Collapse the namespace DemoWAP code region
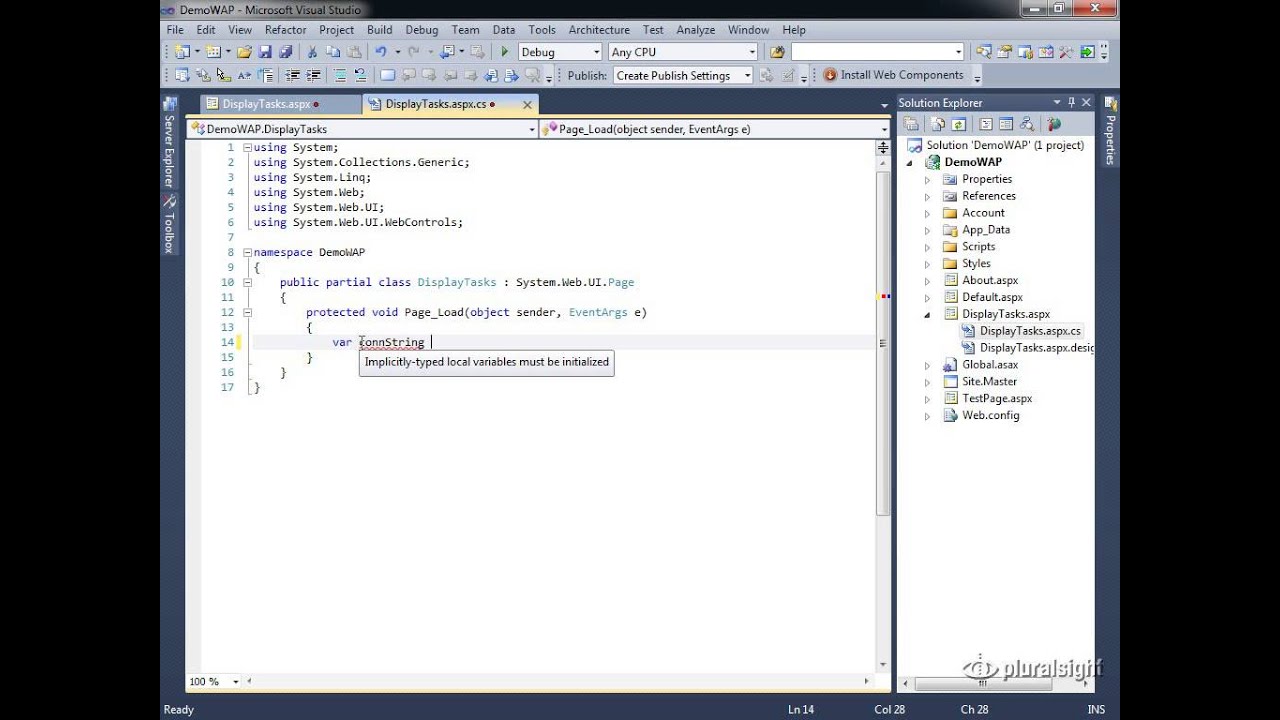1280x720 pixels. point(247,252)
